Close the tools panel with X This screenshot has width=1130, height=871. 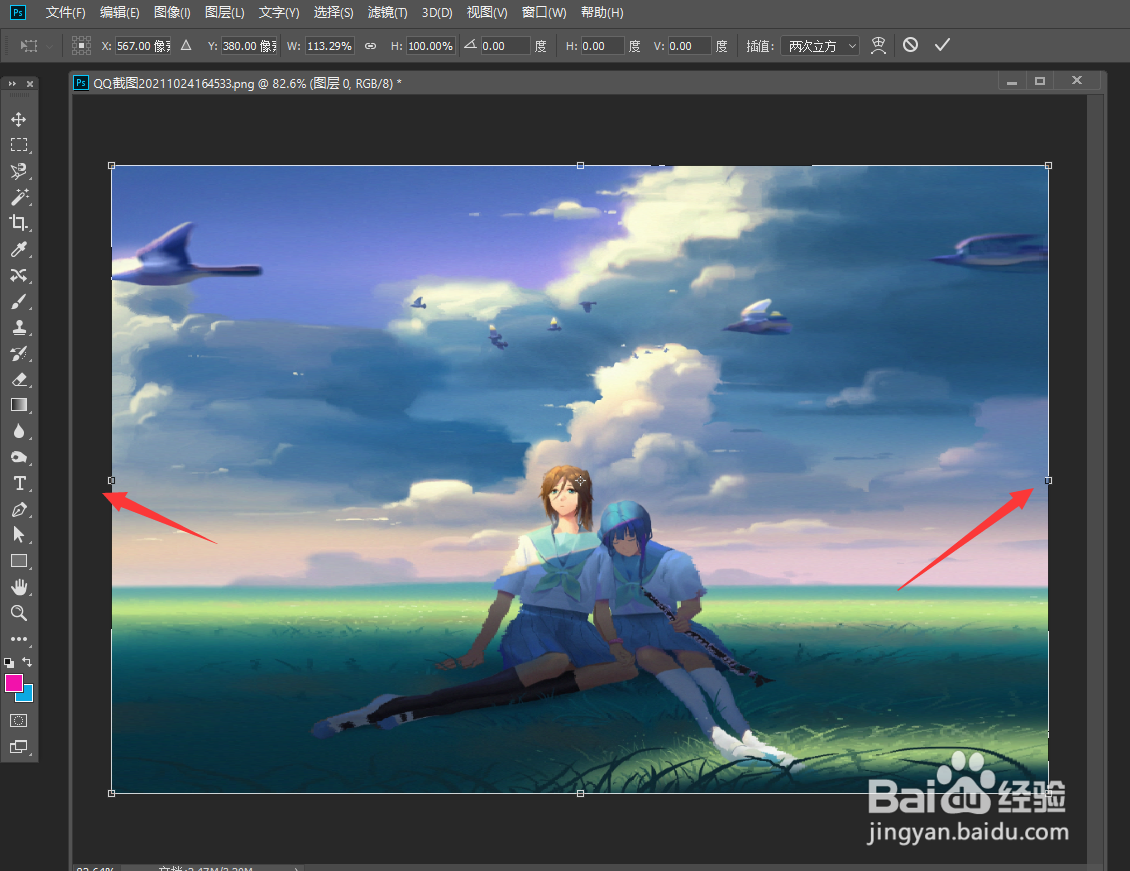tap(30, 84)
